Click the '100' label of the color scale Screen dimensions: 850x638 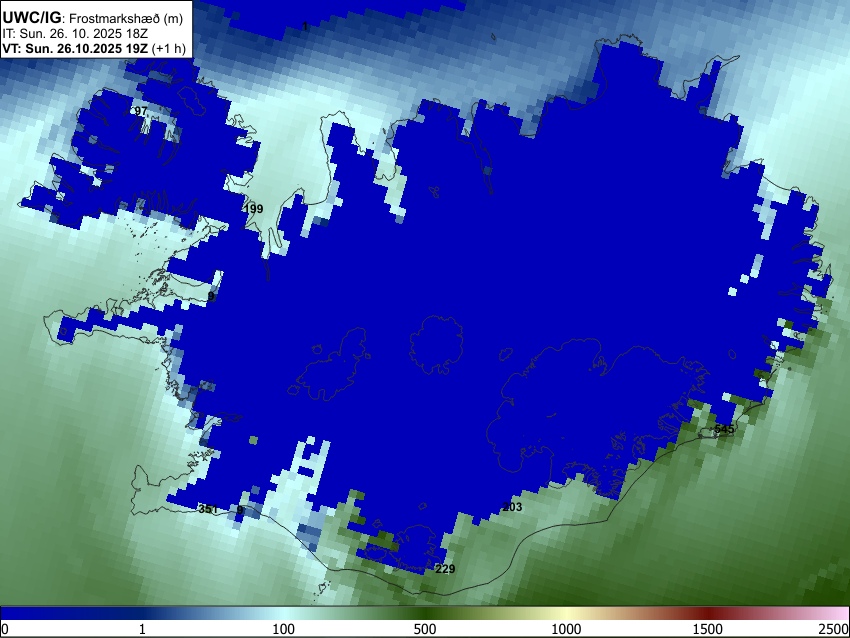point(283,629)
